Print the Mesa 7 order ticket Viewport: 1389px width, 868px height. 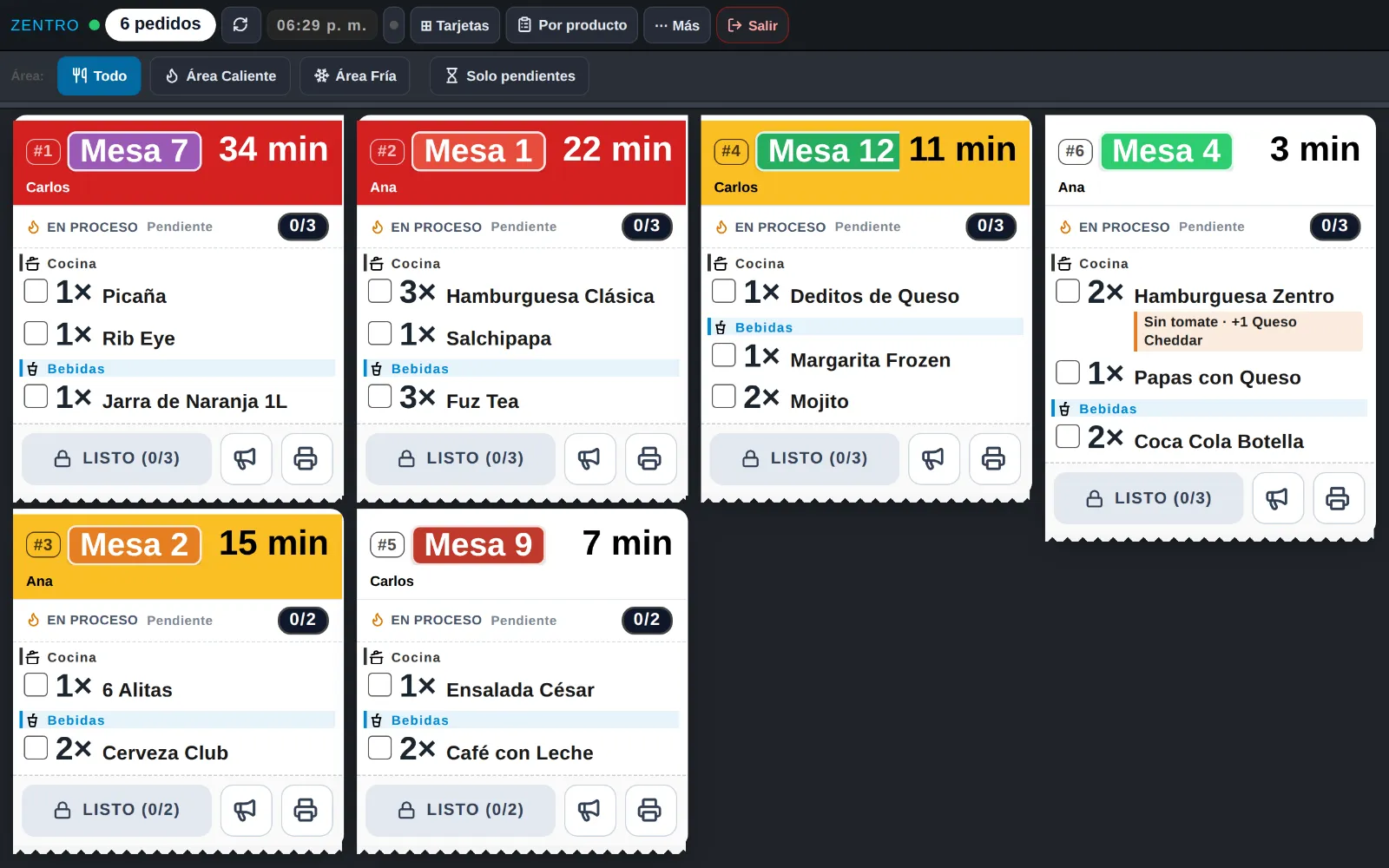point(306,458)
